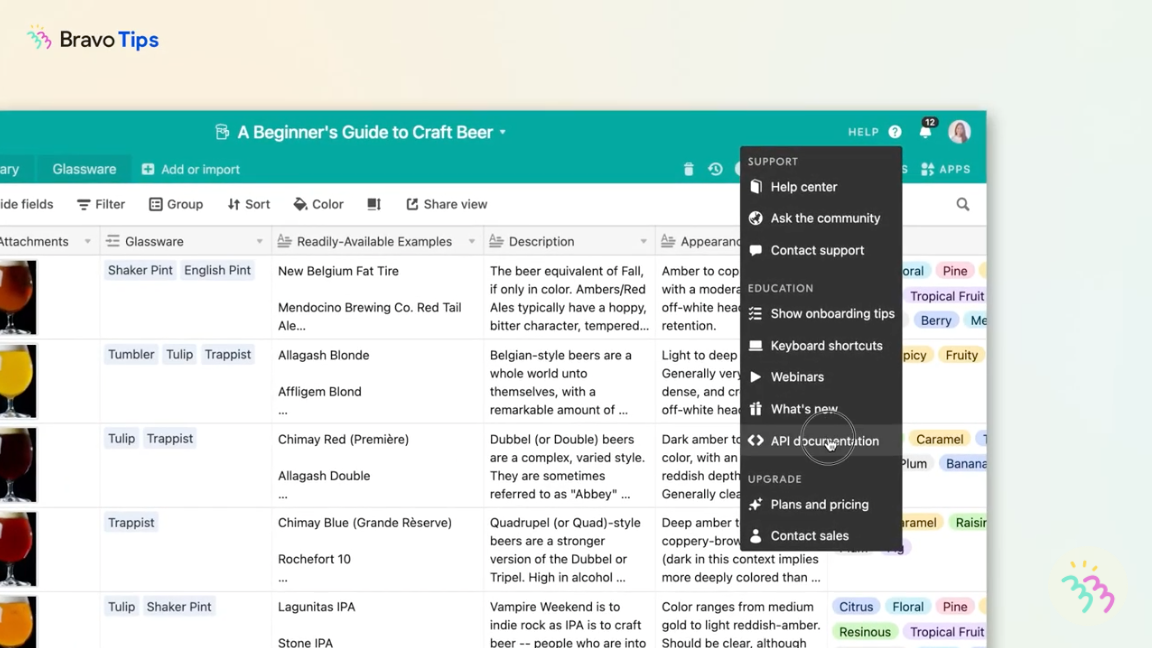1176x656 pixels.
Task: Open the Glassware column dropdown
Action: [x=260, y=241]
